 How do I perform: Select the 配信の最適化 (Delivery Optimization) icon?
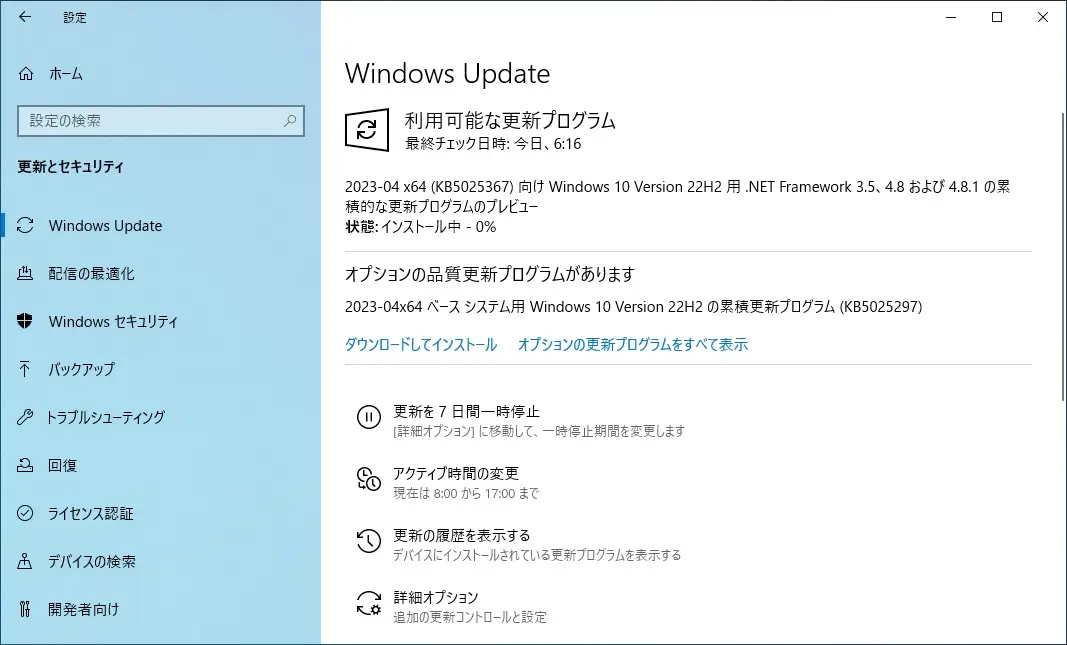click(23, 273)
